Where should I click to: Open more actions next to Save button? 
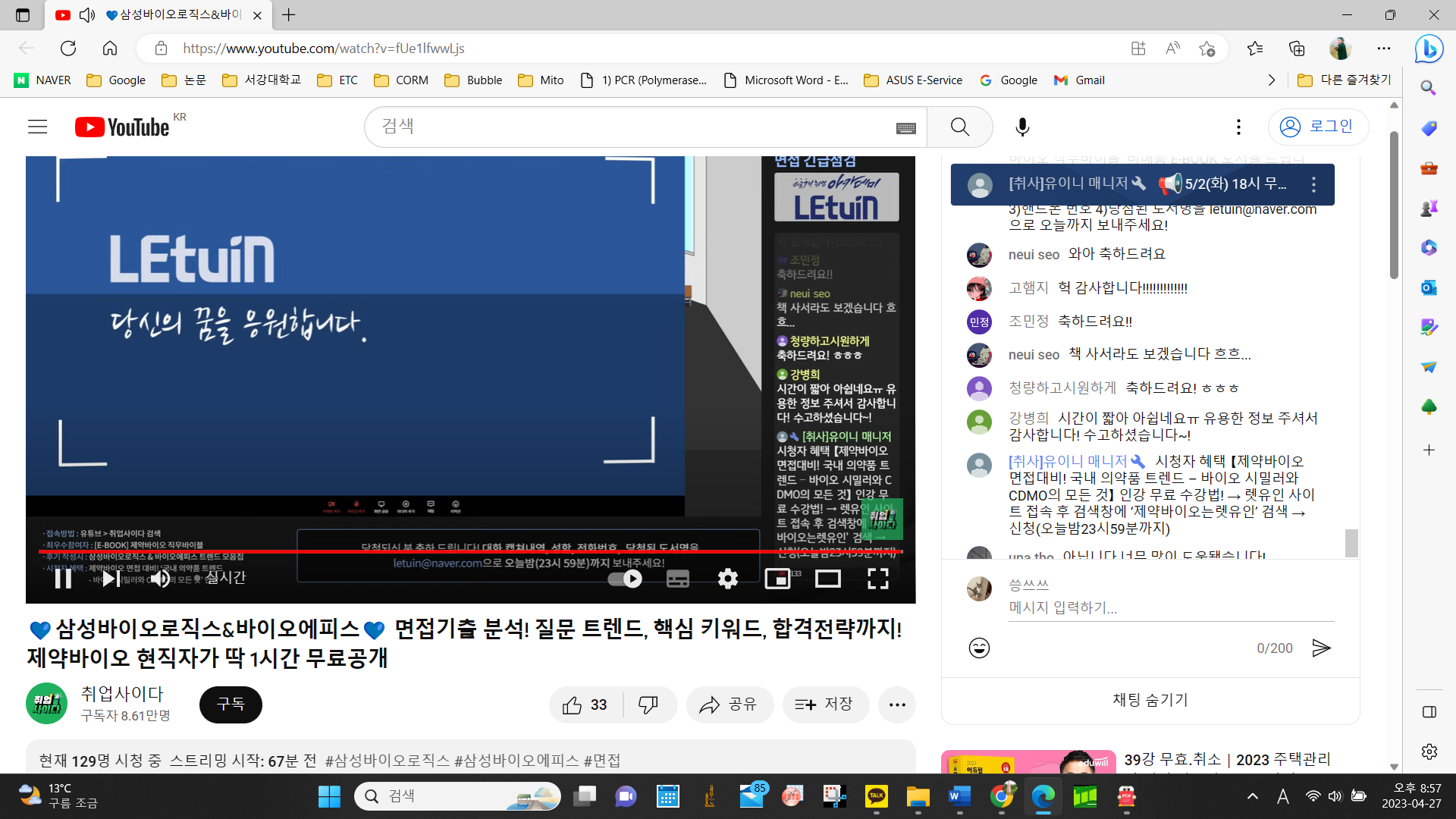pos(897,704)
